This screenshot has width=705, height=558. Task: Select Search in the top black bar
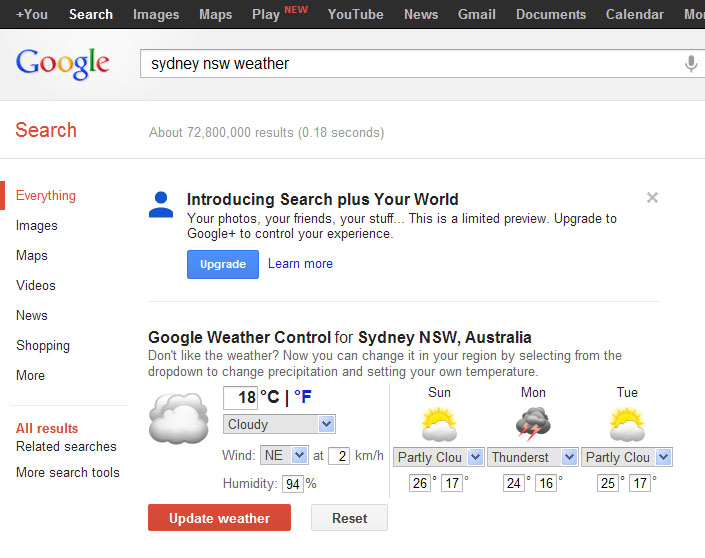point(91,14)
